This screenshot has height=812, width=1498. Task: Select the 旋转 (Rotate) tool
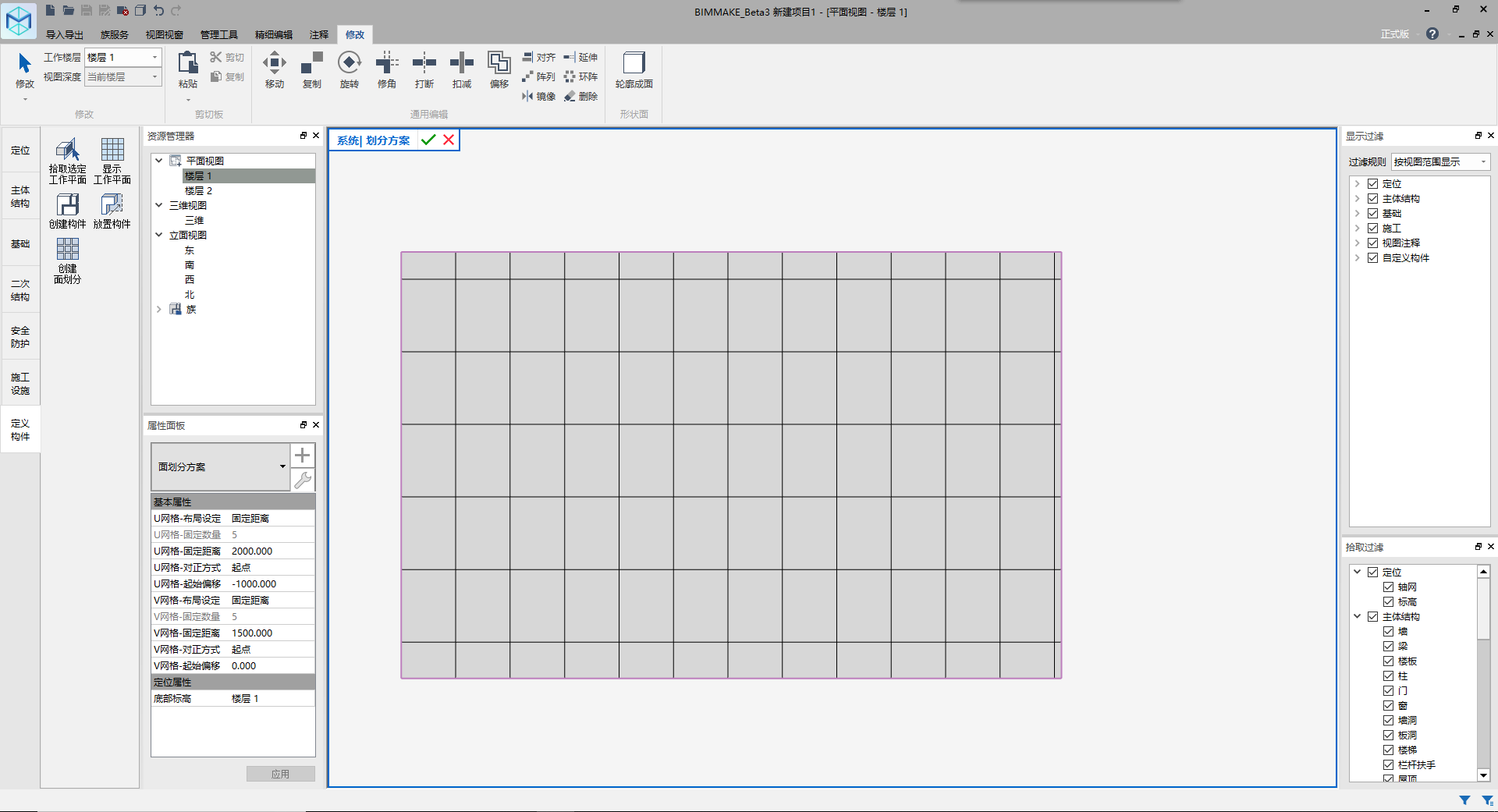[x=349, y=69]
